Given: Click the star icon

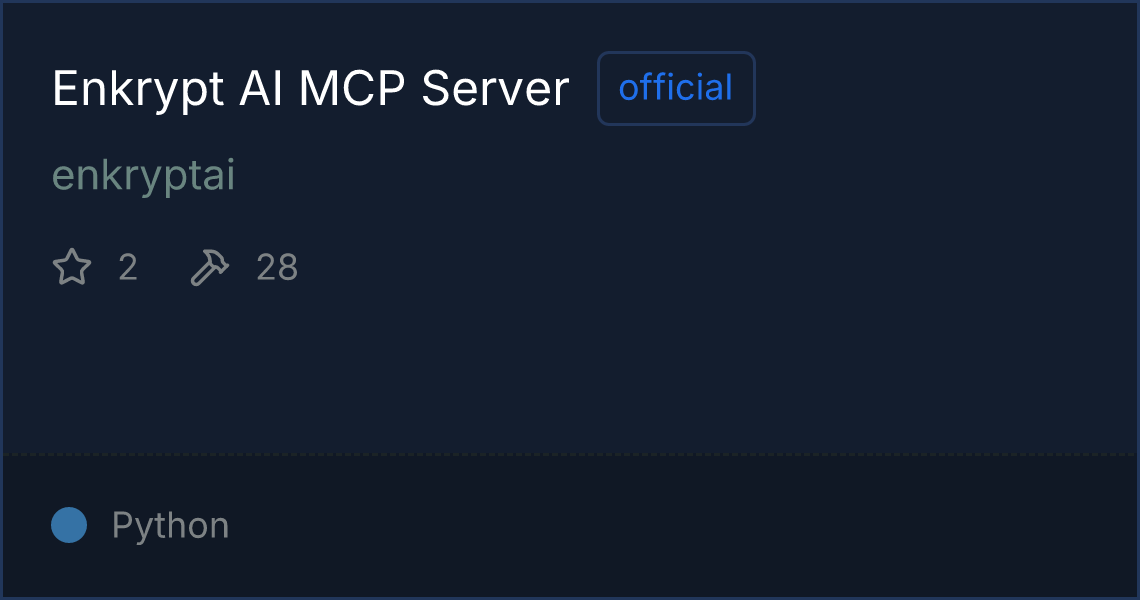Looking at the screenshot, I should coord(72,267).
